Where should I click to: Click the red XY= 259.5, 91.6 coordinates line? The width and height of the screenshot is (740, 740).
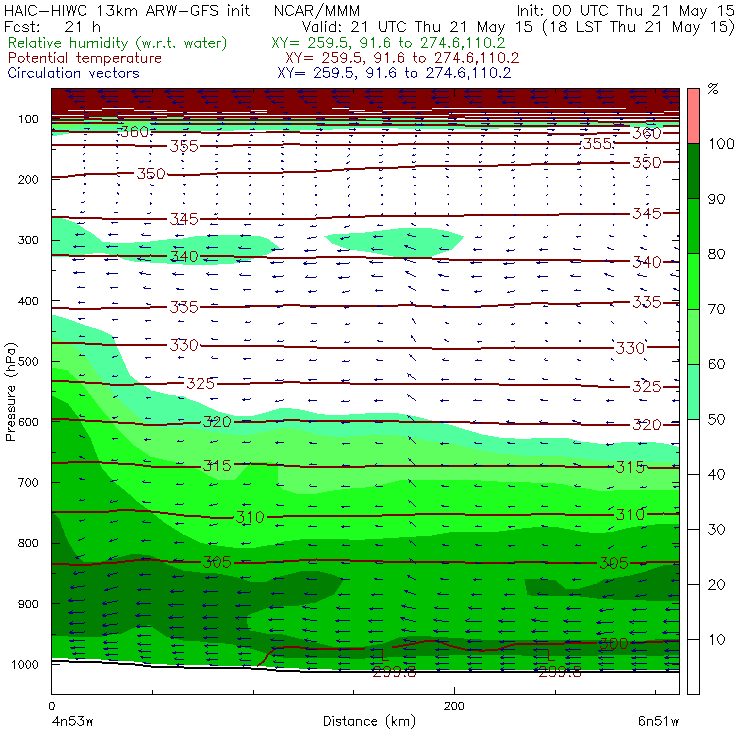(x=402, y=58)
